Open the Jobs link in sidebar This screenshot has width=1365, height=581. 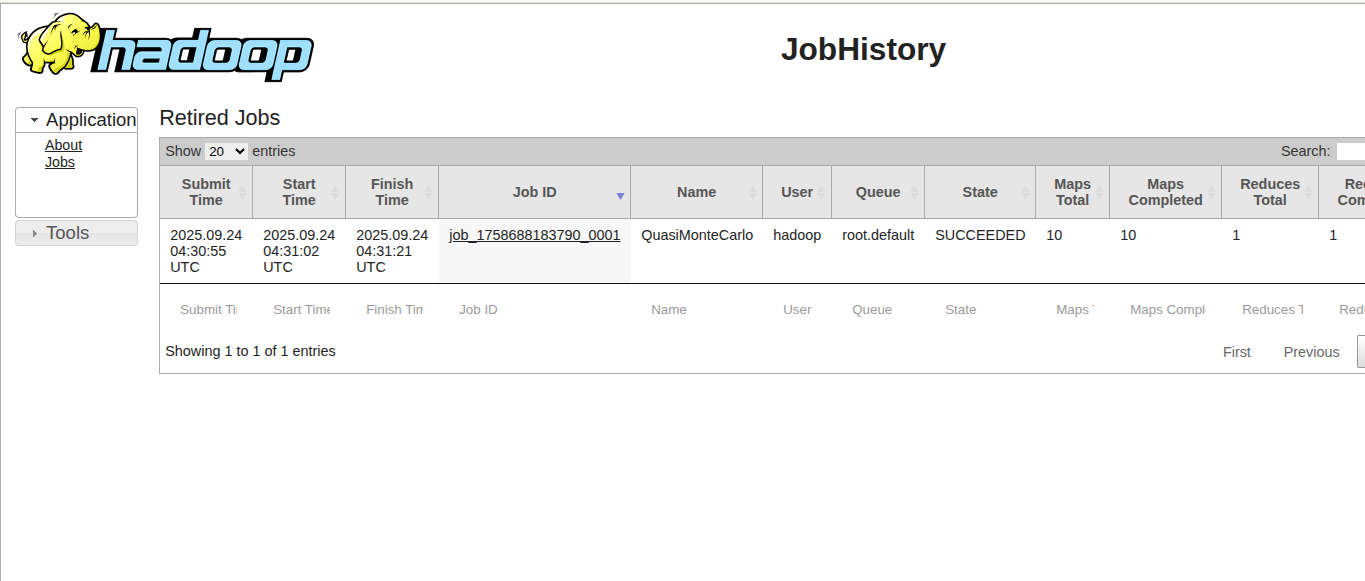pyautogui.click(x=60, y=162)
